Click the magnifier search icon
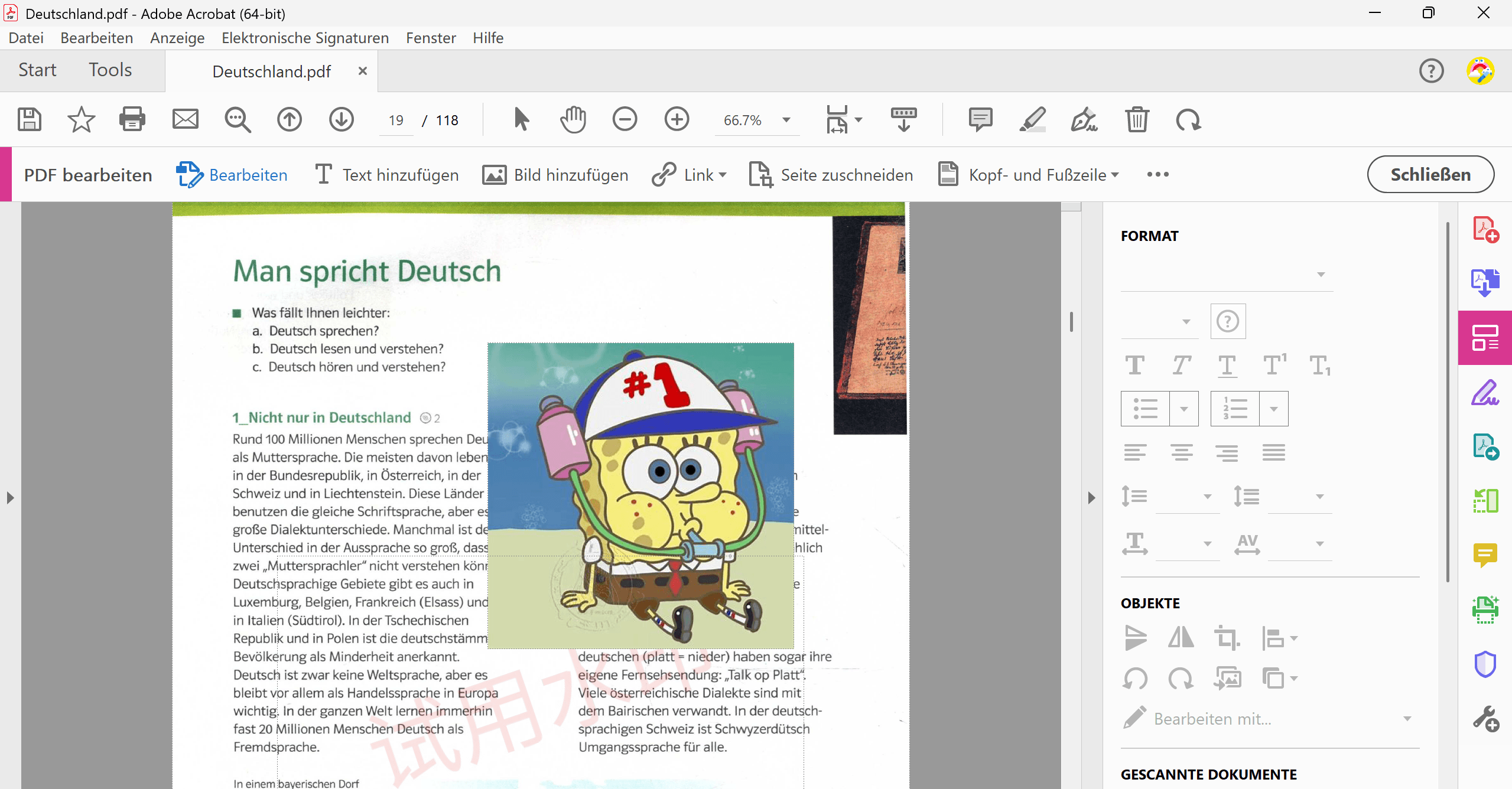The width and height of the screenshot is (1512, 789). 238,120
